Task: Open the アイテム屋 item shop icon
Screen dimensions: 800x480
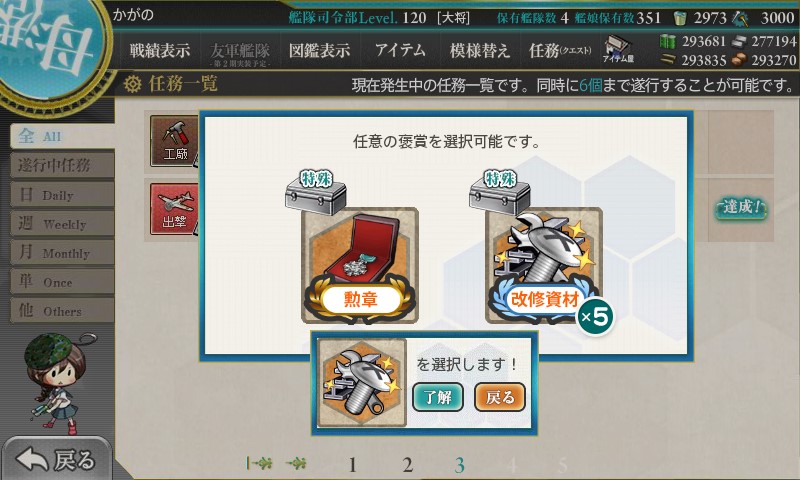Action: tap(618, 49)
